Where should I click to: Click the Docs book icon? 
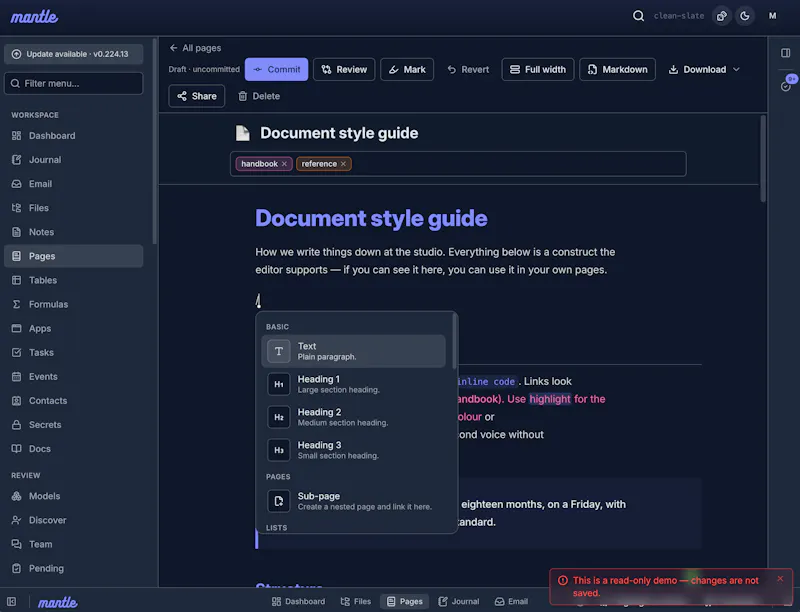pyautogui.click(x=16, y=449)
